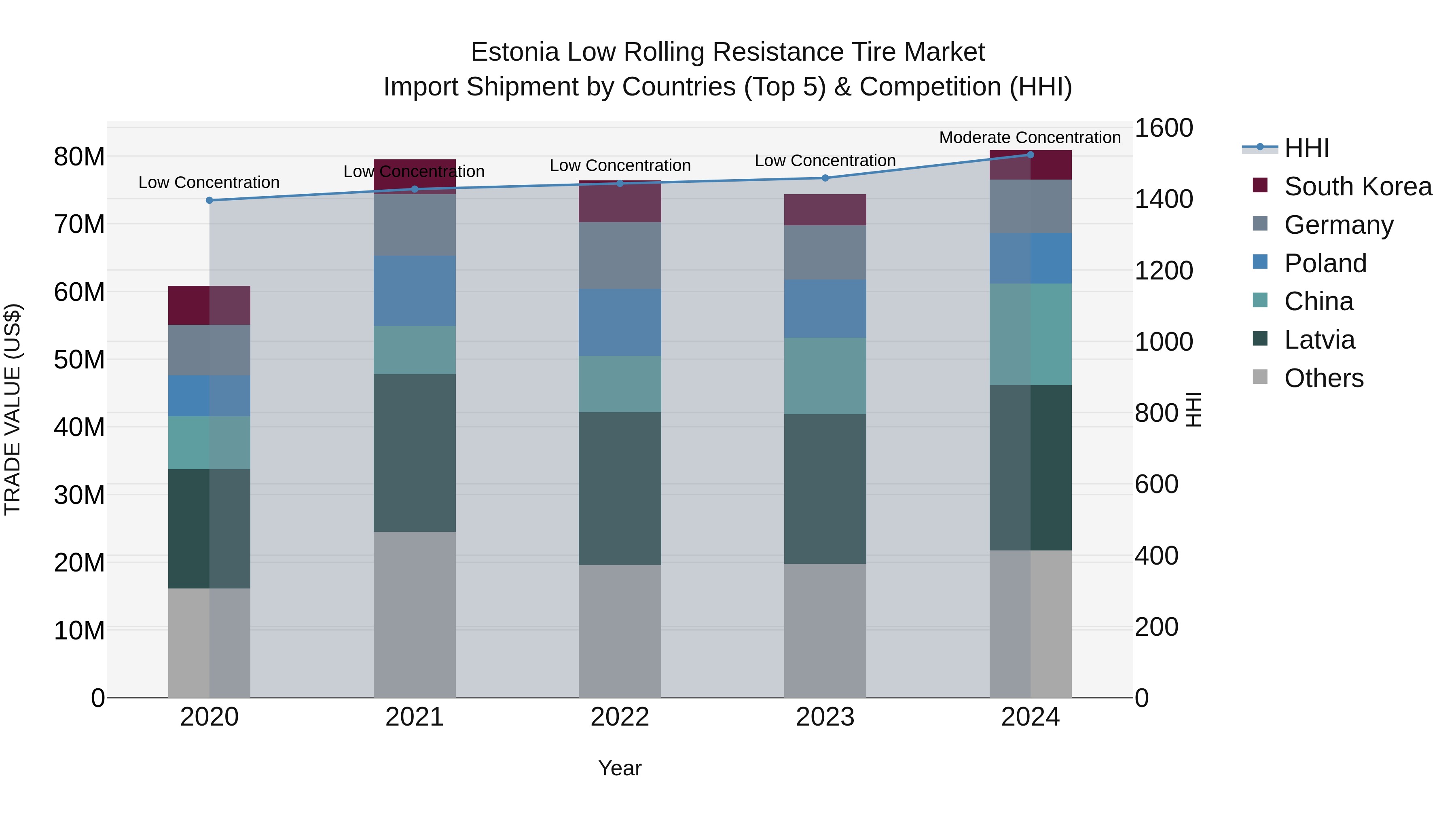Click 'TRADE VALUE (US$)' axis title
This screenshot has height=819, width=1456.
[x=13, y=409]
